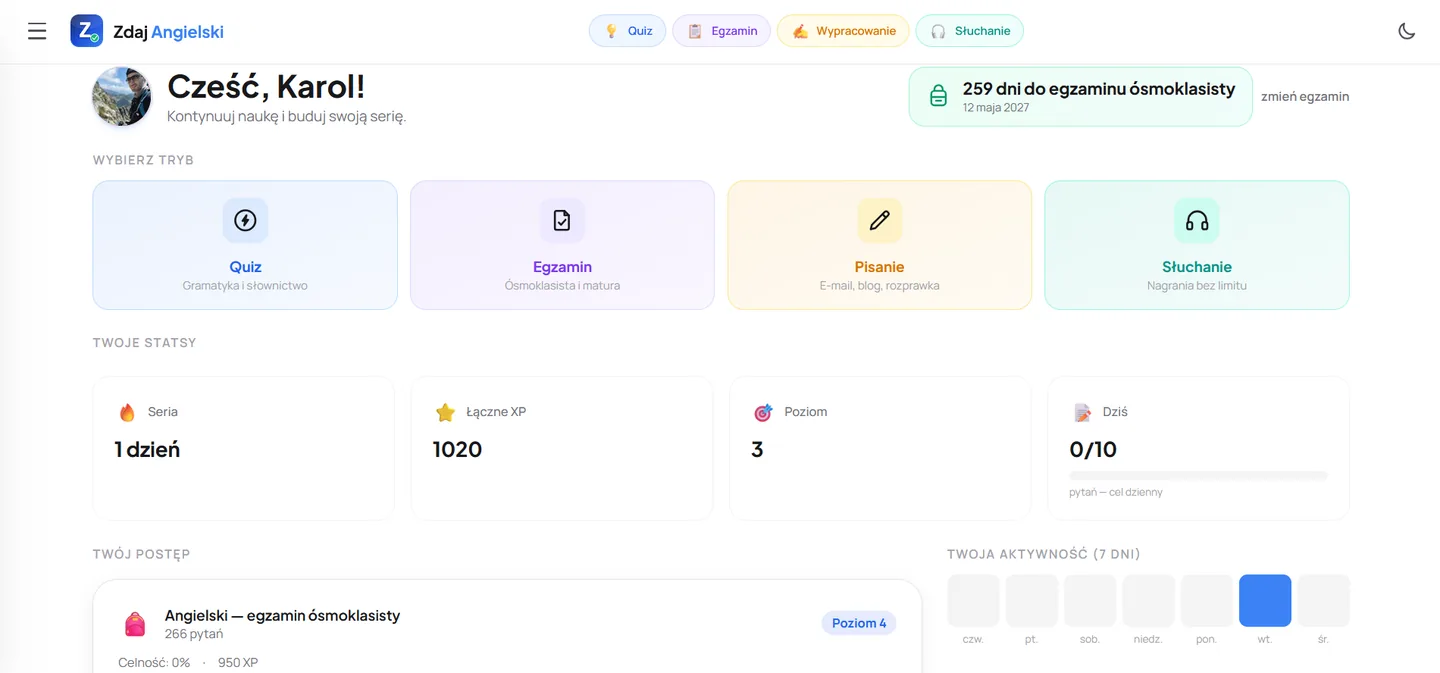Open the Quiz pill in top navigation

tap(627, 31)
